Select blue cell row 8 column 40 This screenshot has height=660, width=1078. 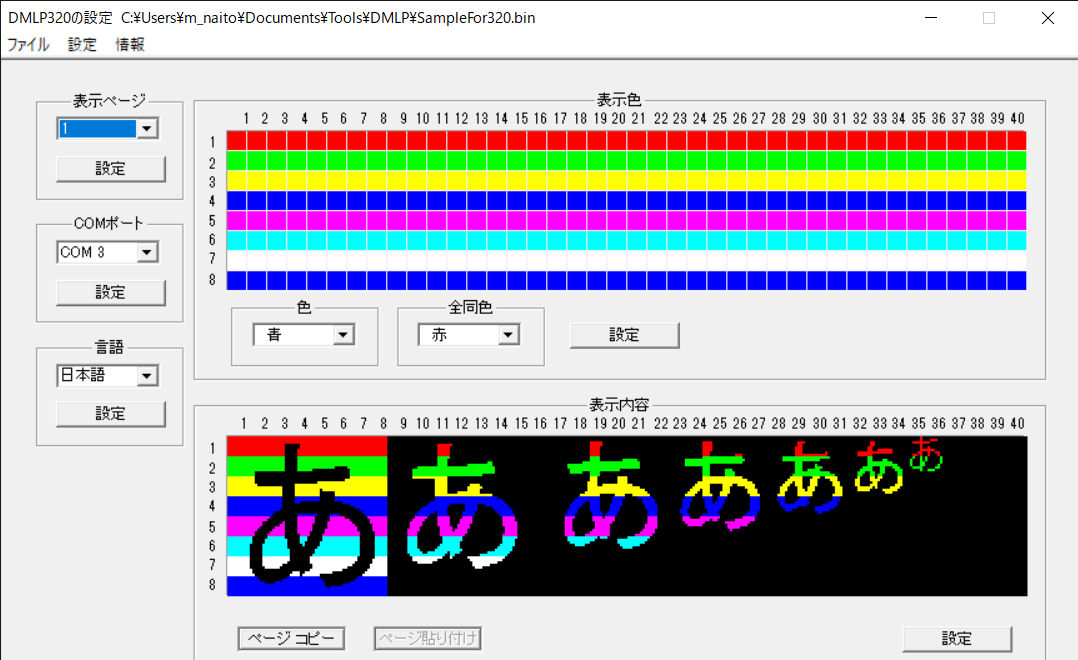pos(1017,280)
